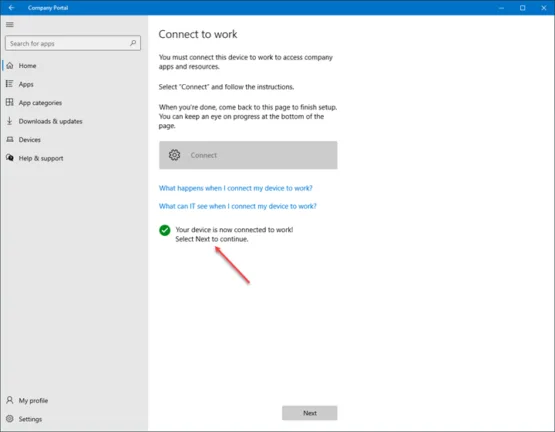Screen dimensions: 555x432
Task: Click the My profile person icon
Action: pyautogui.click(x=10, y=400)
